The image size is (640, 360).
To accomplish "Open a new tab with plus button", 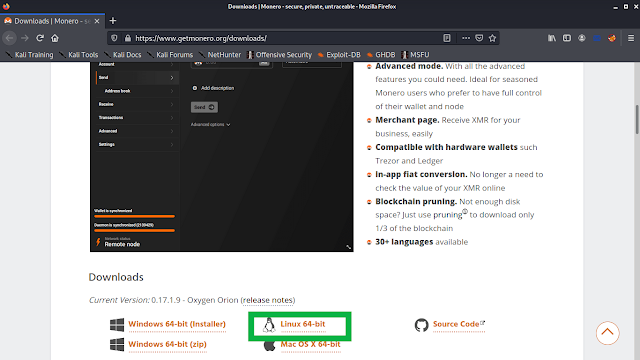I will [x=113, y=21].
